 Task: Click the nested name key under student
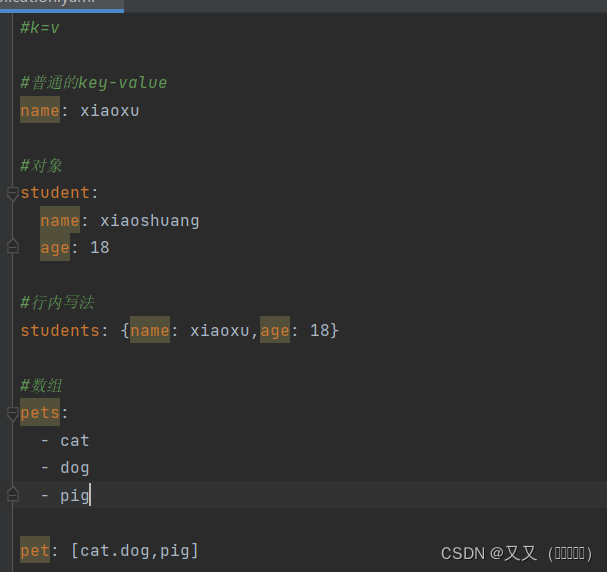(x=60, y=220)
